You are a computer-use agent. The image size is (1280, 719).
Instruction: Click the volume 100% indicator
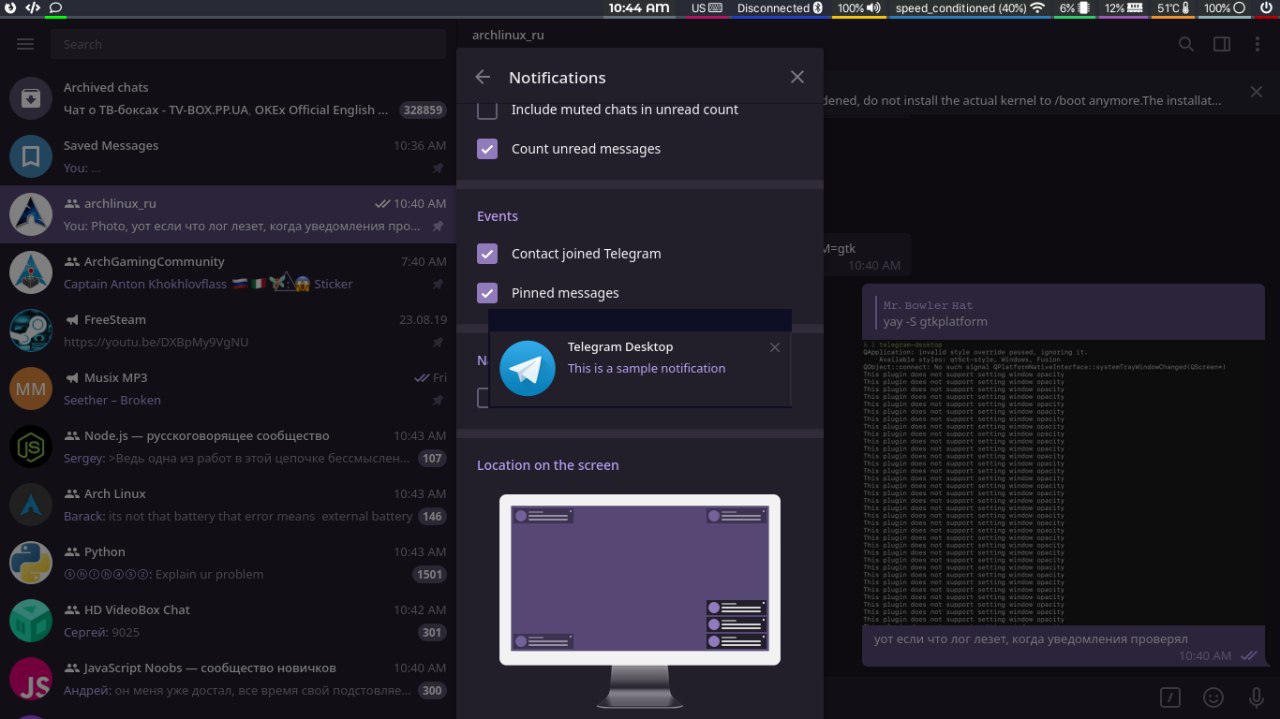[x=859, y=8]
